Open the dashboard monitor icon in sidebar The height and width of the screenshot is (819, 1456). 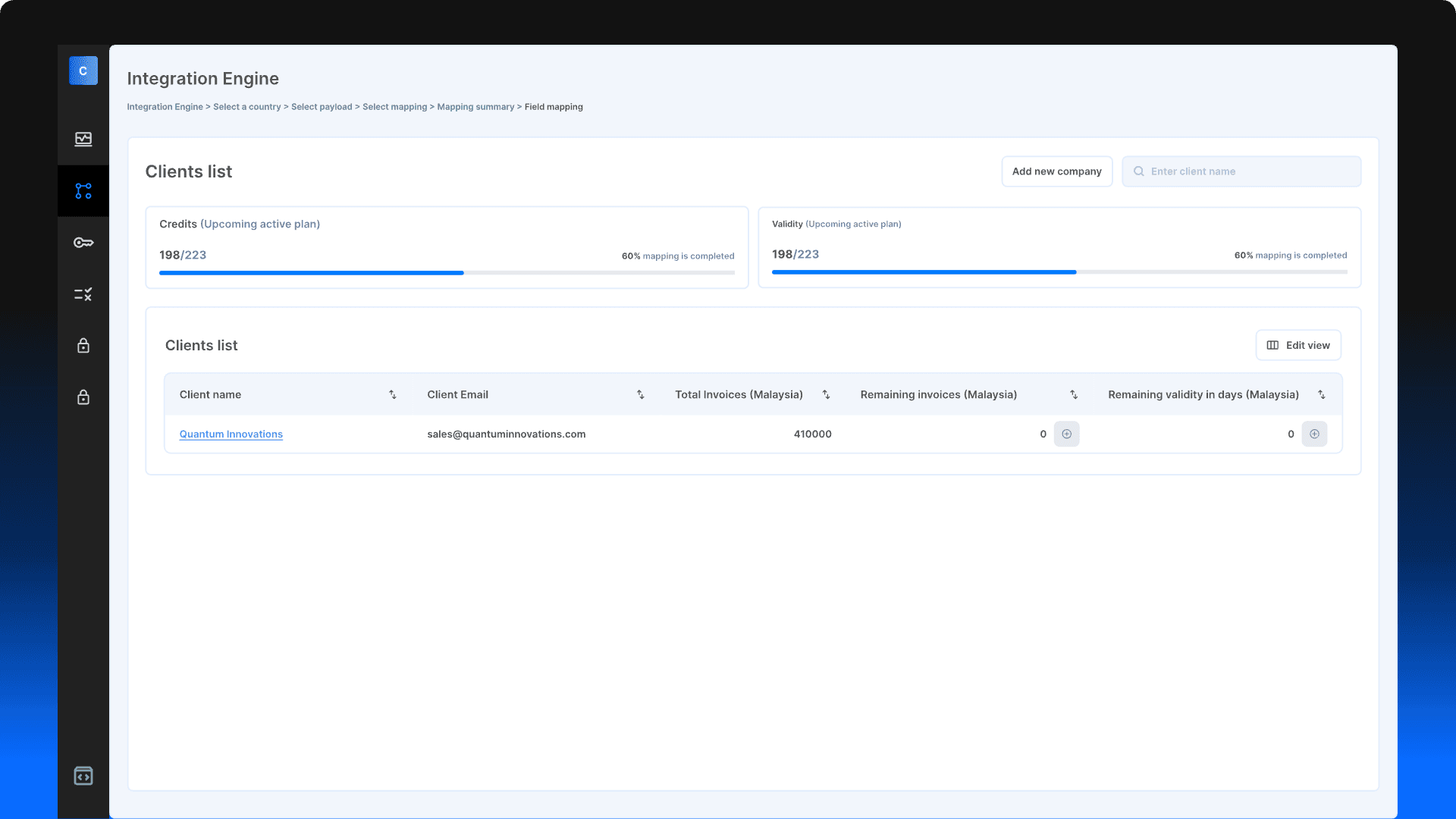point(83,139)
